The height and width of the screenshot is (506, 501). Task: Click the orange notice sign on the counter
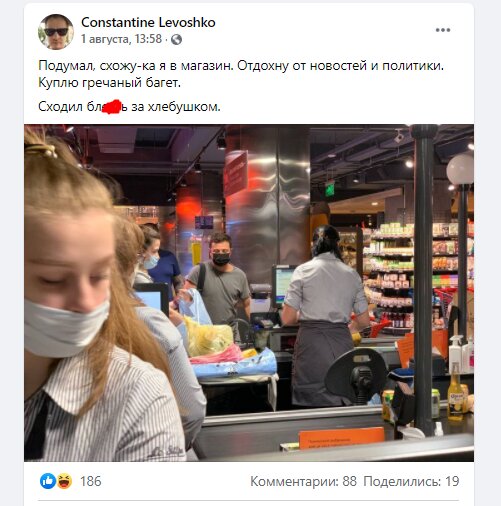(341, 438)
